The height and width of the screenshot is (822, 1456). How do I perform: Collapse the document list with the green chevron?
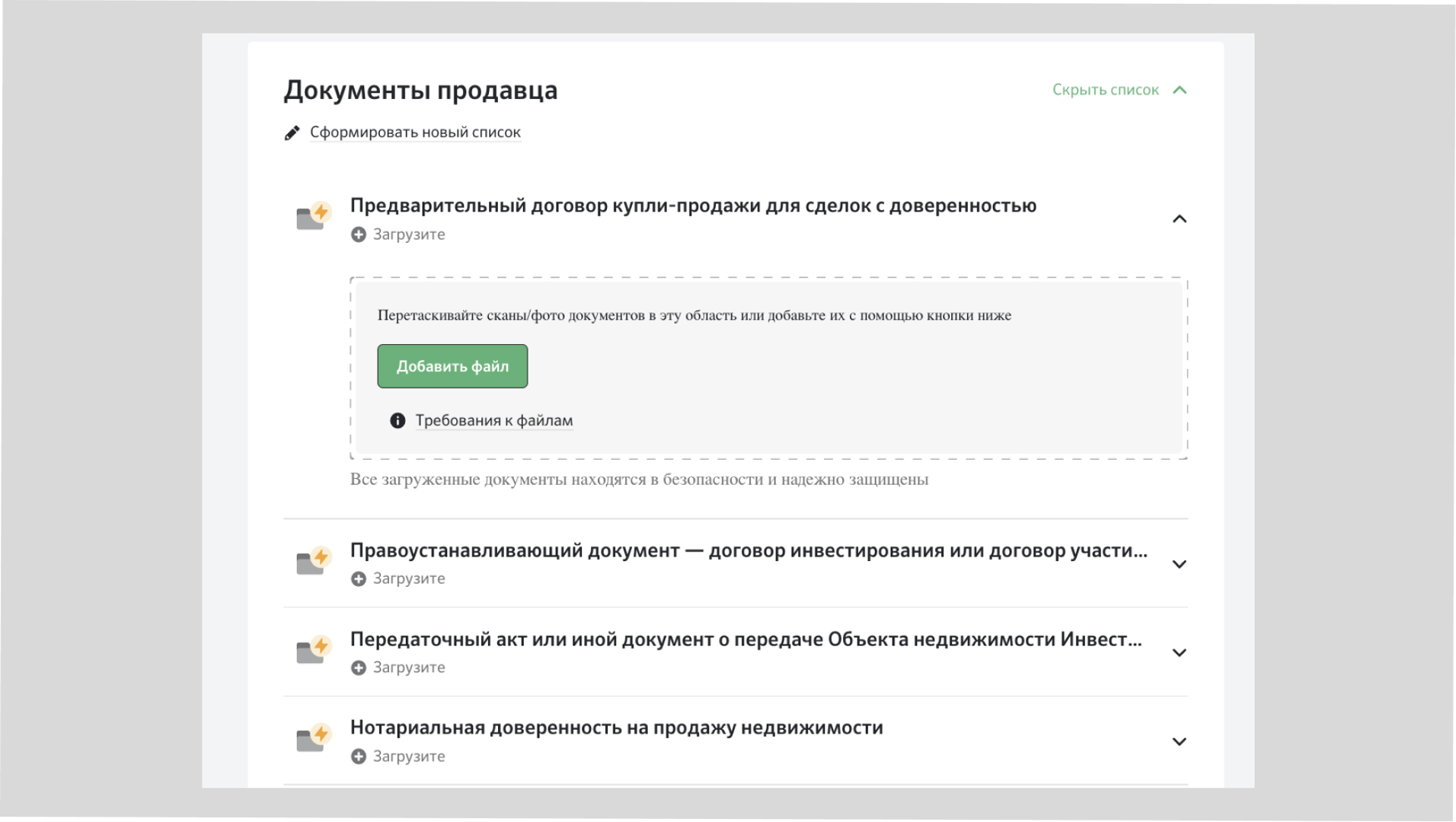[1180, 90]
